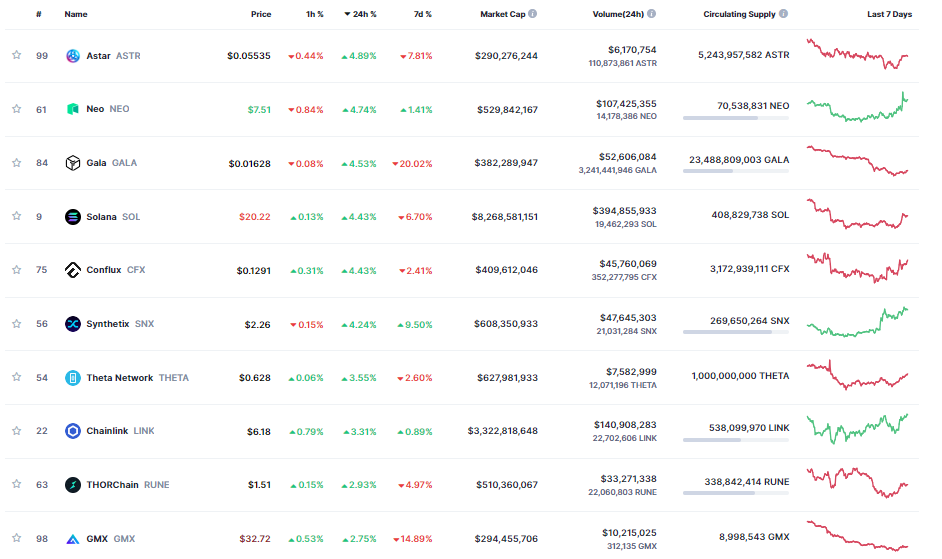Screen dimensions: 942x559
Task: Sort by rank # column header
Action: tap(38, 14)
